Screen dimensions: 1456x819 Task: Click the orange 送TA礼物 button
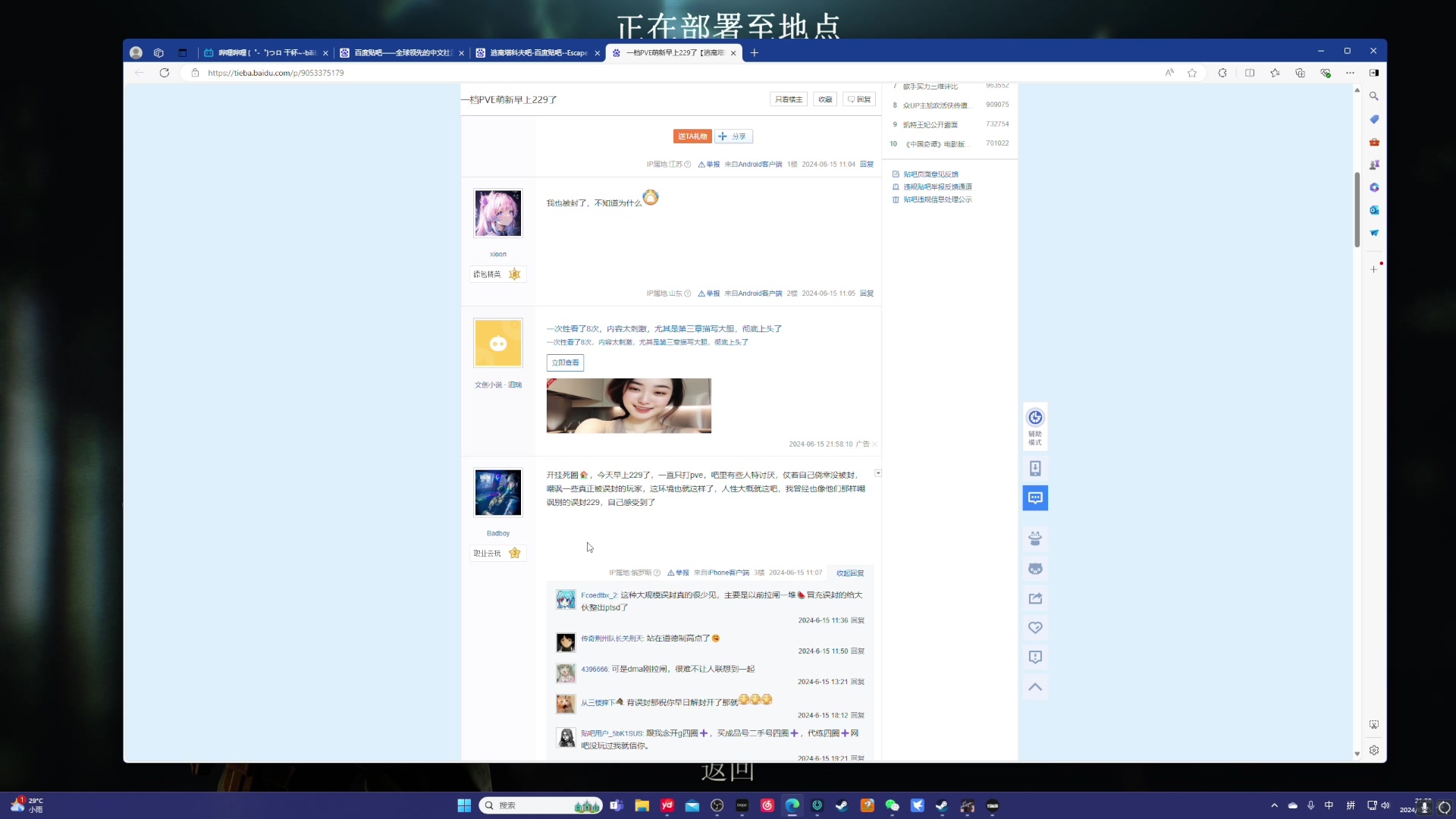692,136
